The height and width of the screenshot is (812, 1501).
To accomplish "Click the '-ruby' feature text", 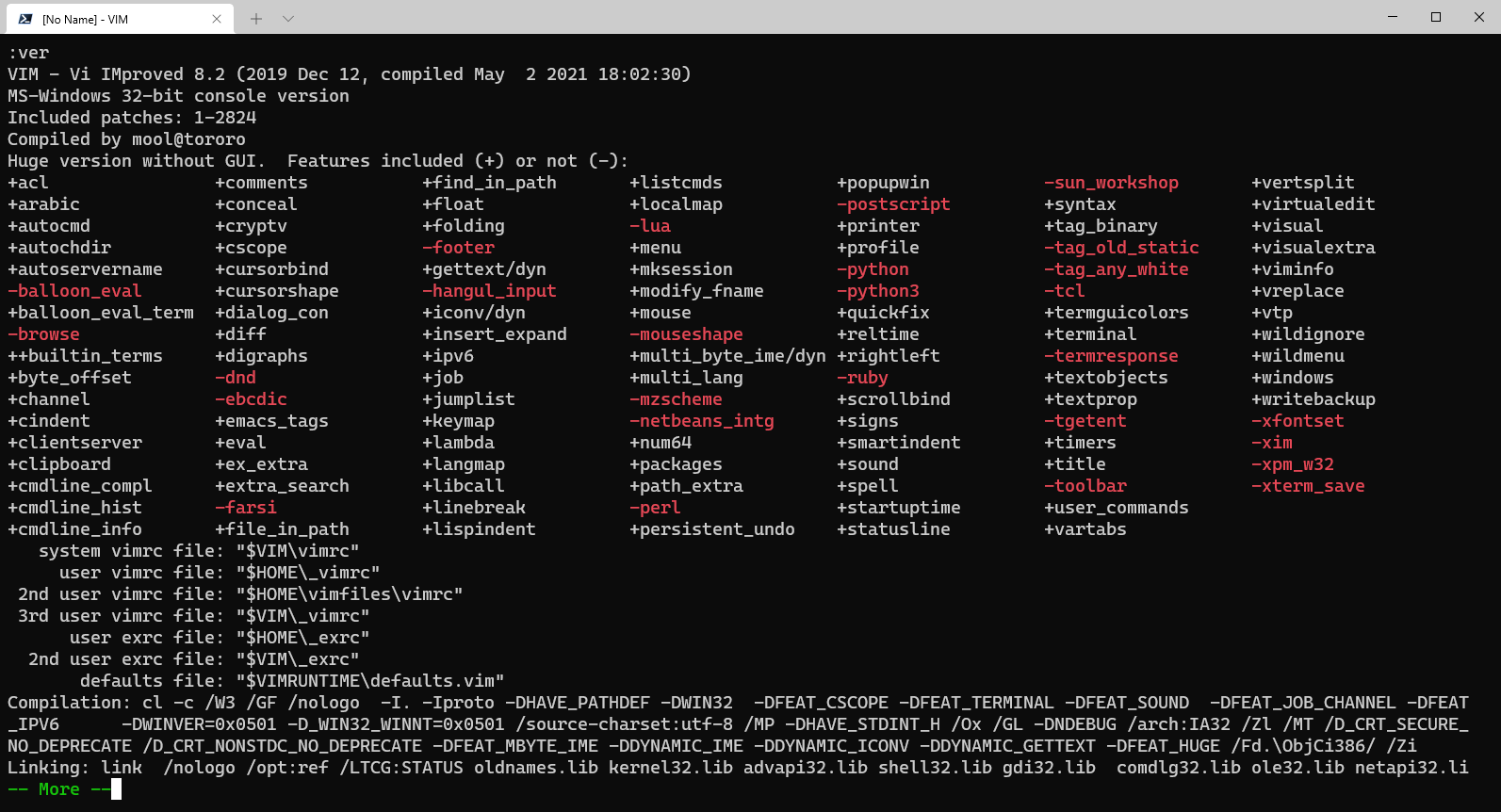I will [862, 378].
